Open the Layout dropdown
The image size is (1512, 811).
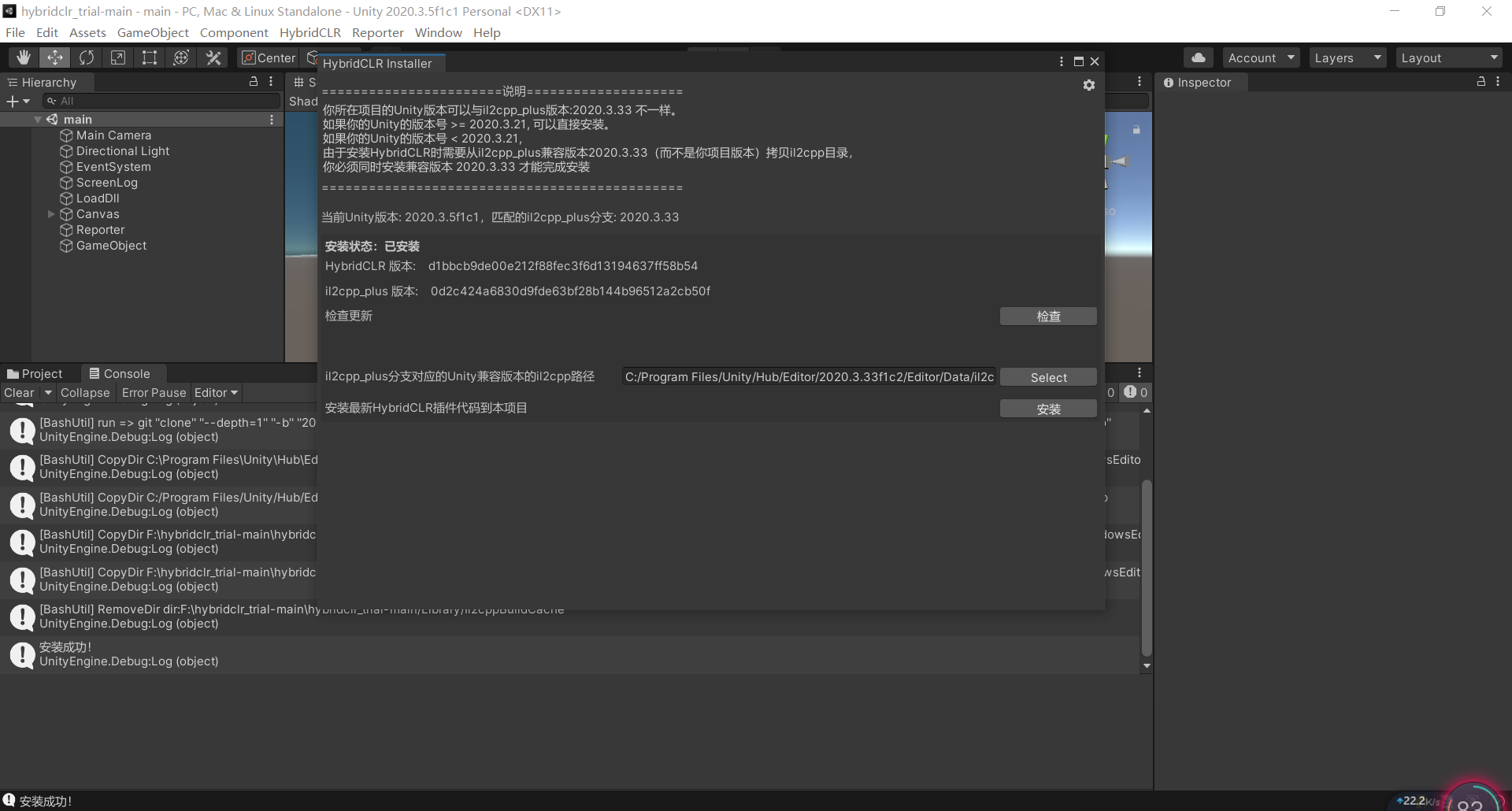click(x=1449, y=57)
